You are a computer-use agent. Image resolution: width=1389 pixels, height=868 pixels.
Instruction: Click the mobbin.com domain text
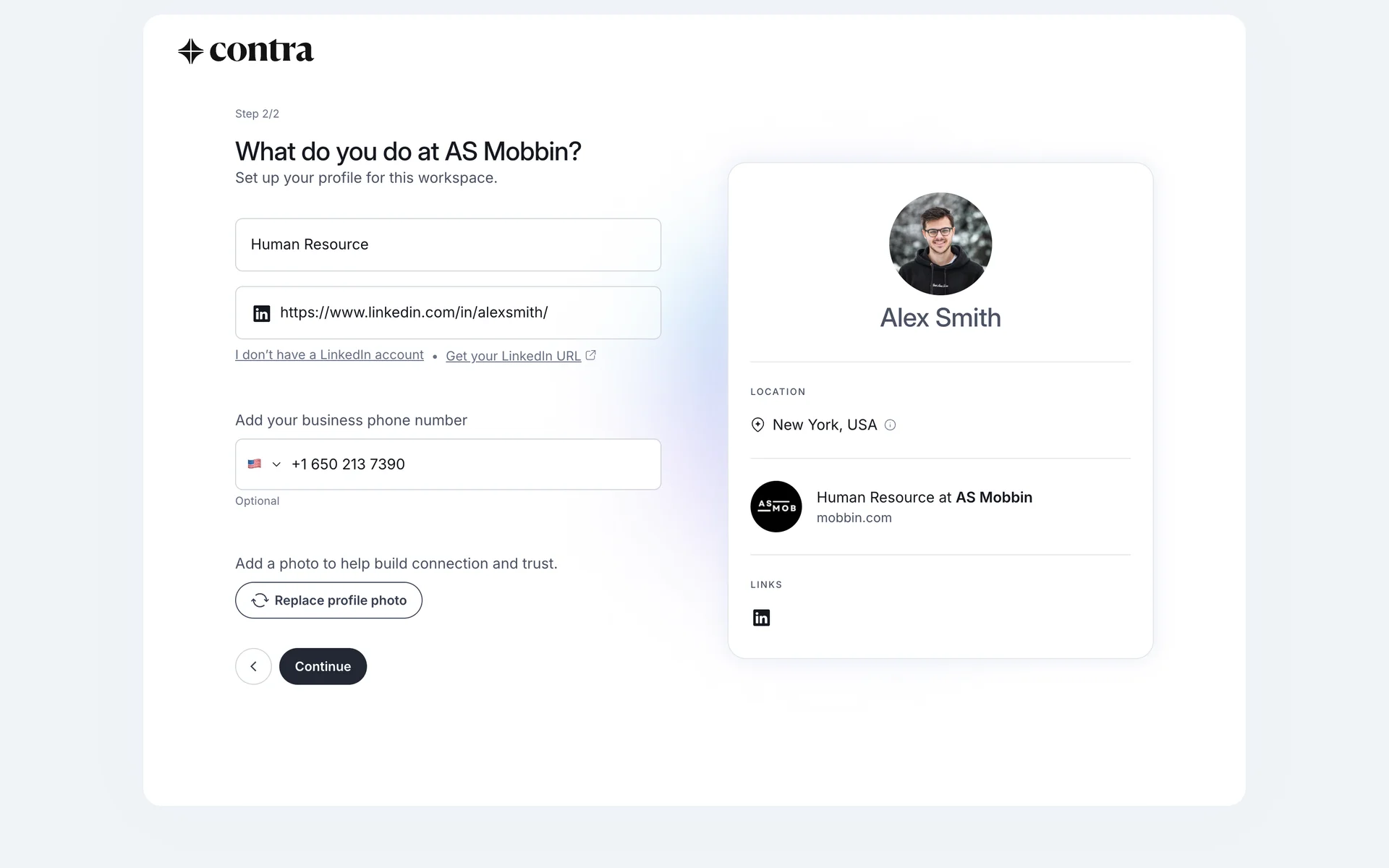click(854, 518)
